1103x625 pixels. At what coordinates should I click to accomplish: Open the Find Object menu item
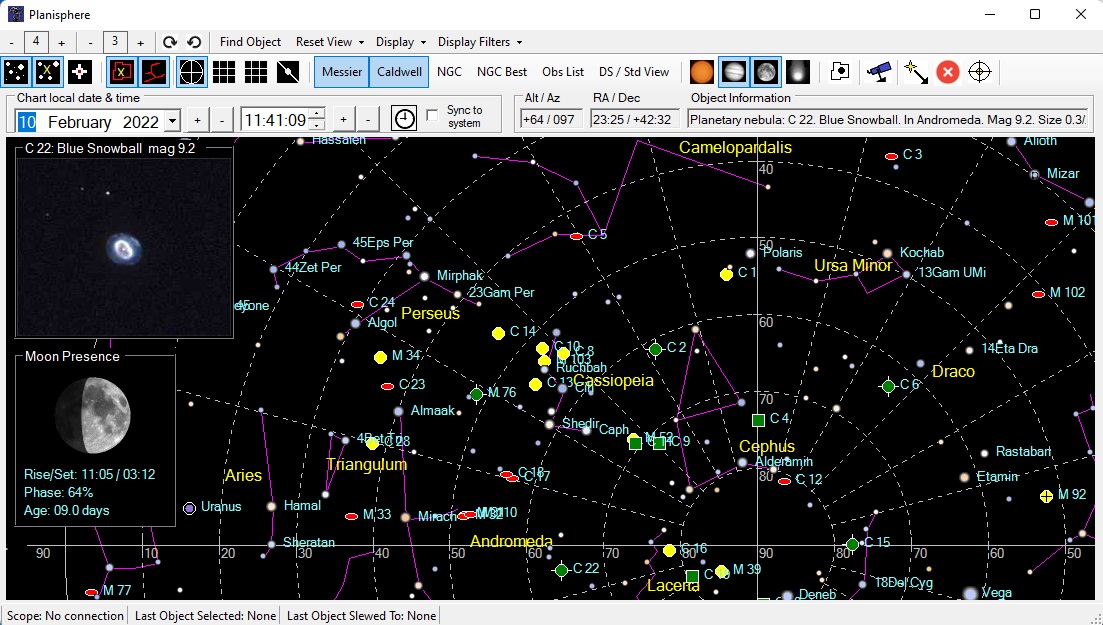click(x=250, y=42)
